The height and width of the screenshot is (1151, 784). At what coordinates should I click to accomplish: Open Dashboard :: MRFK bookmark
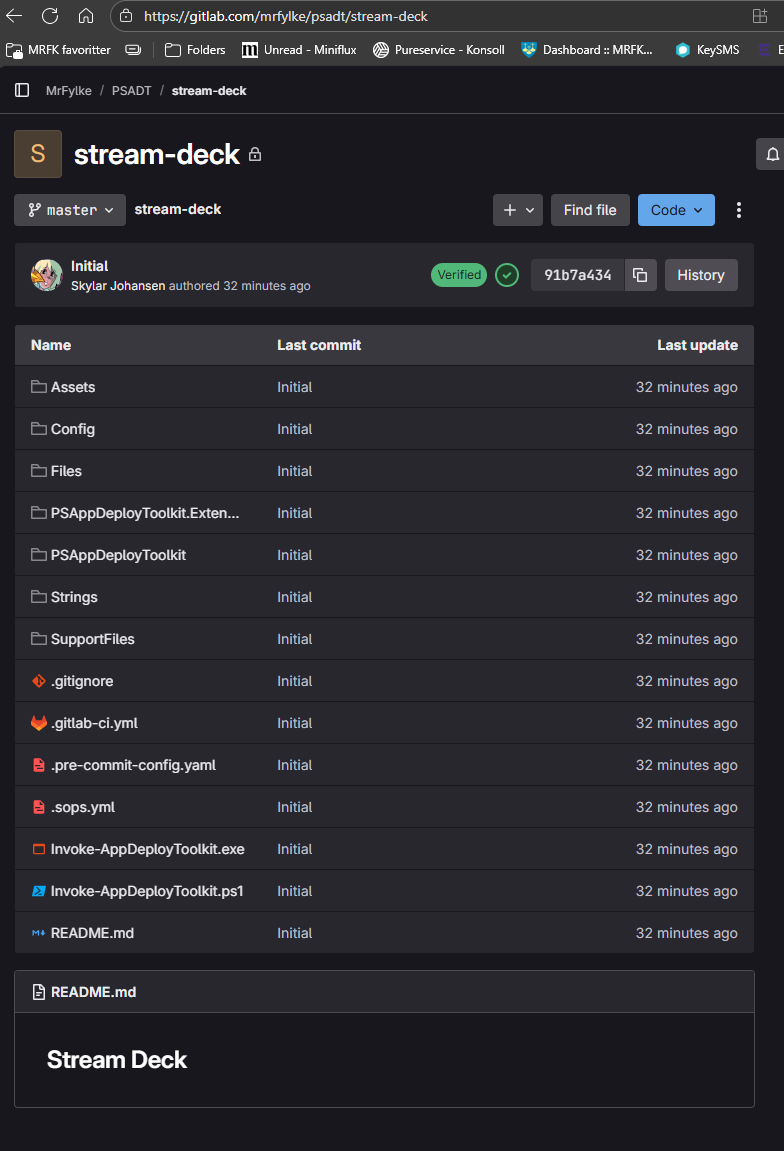[587, 50]
